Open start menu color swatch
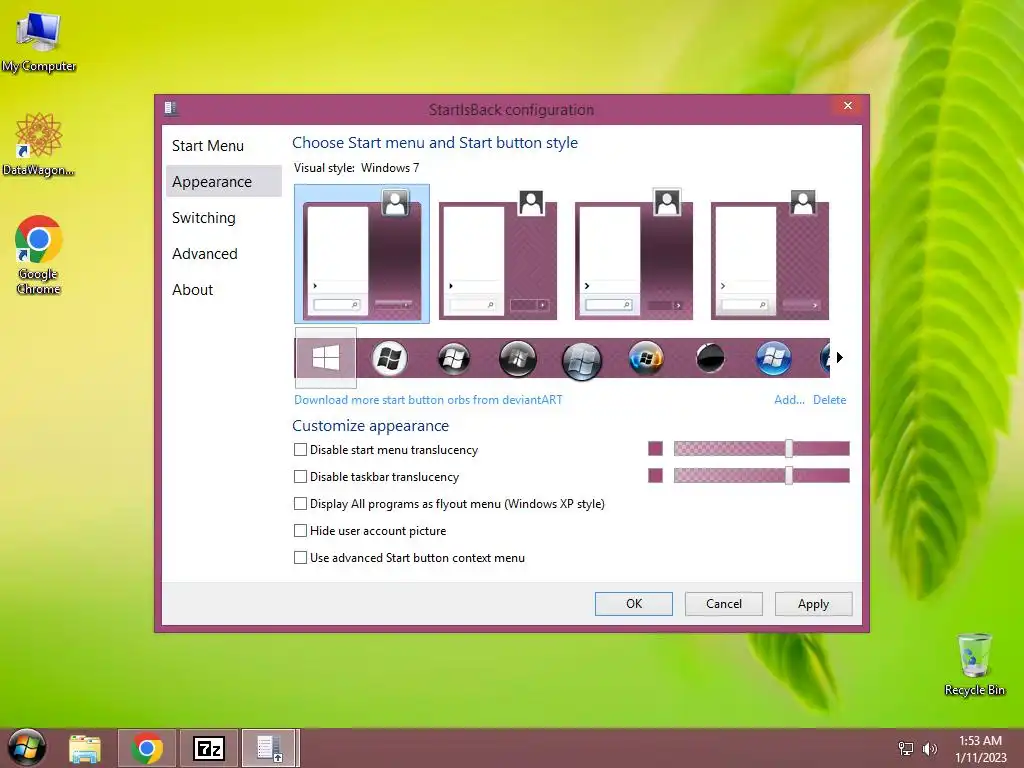The height and width of the screenshot is (768, 1024). tap(655, 448)
